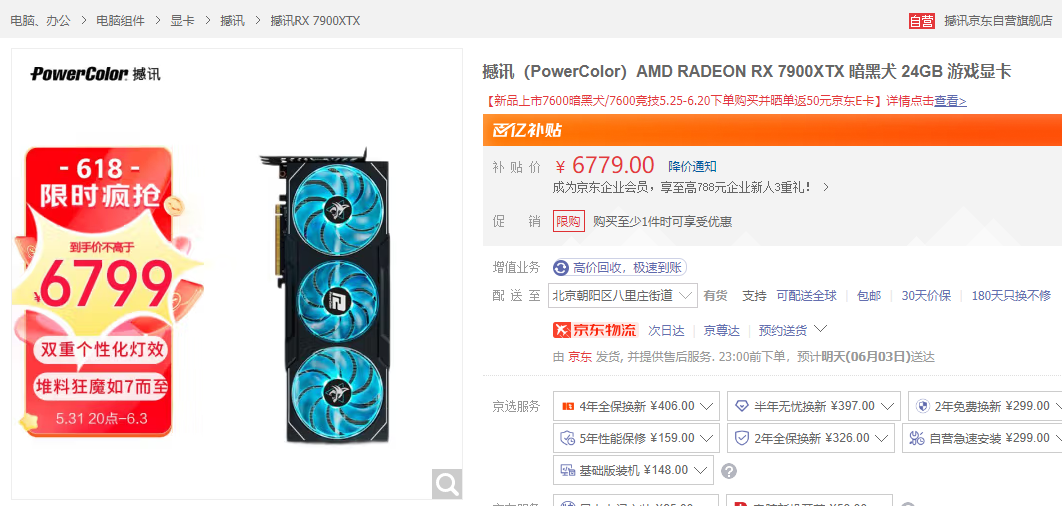
Task: Click the 限购 promotion tag
Action: point(569,222)
